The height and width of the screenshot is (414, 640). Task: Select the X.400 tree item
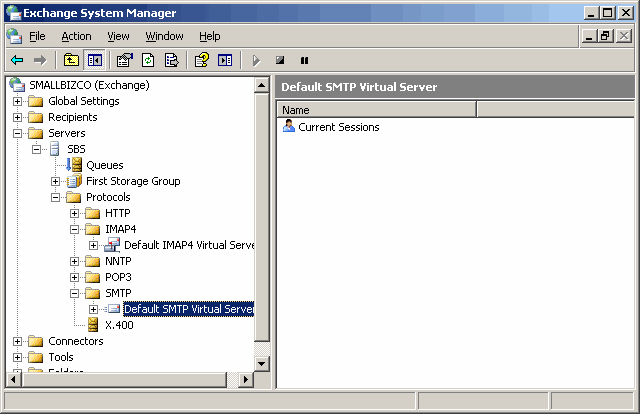coord(119,325)
